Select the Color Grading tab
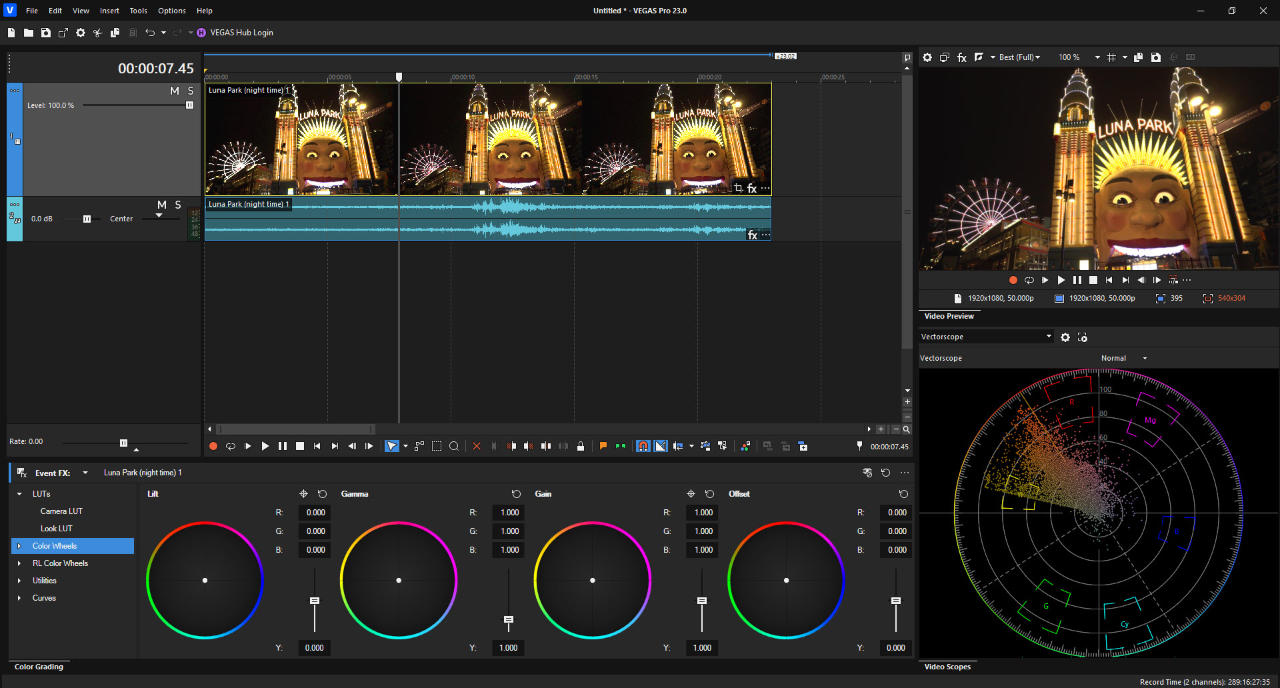 (38, 666)
